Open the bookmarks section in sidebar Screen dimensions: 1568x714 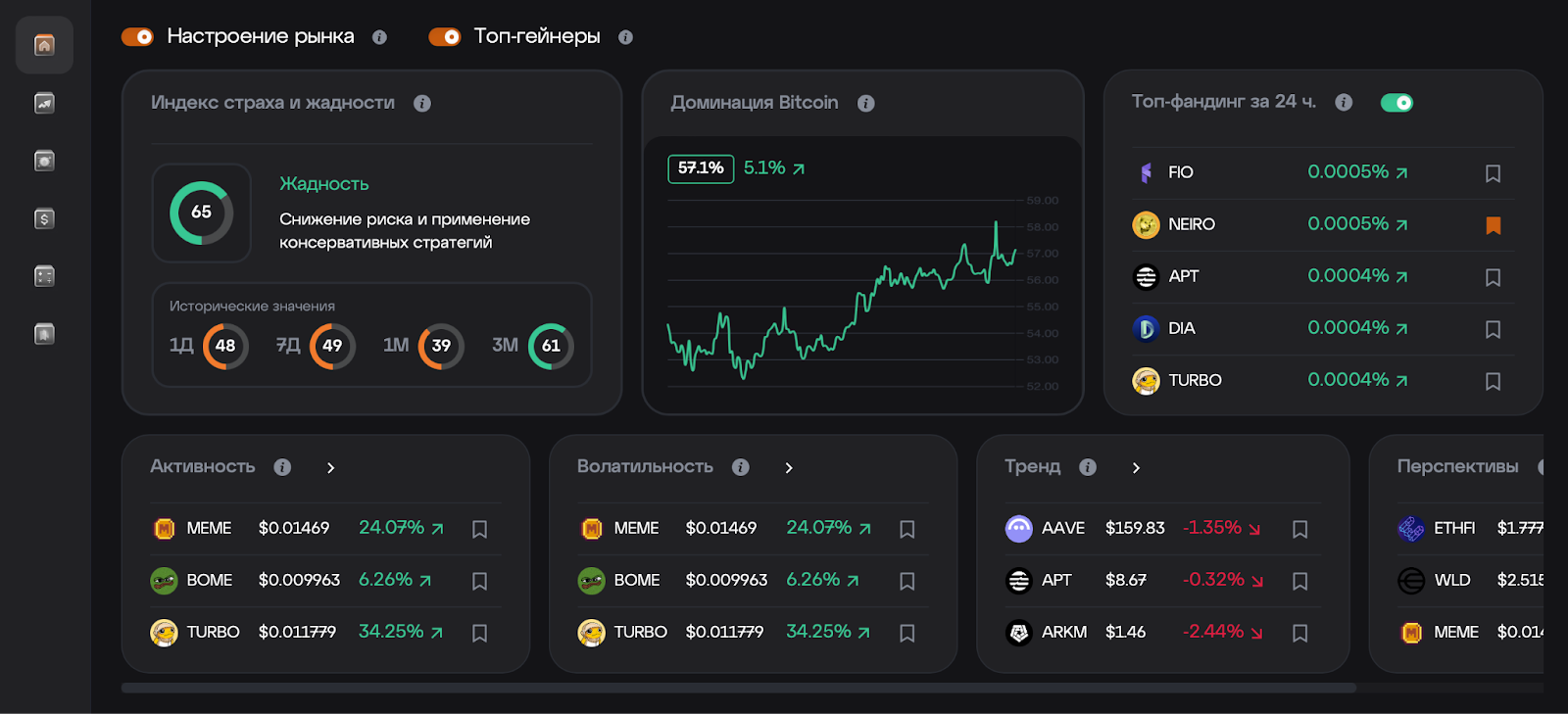44,334
